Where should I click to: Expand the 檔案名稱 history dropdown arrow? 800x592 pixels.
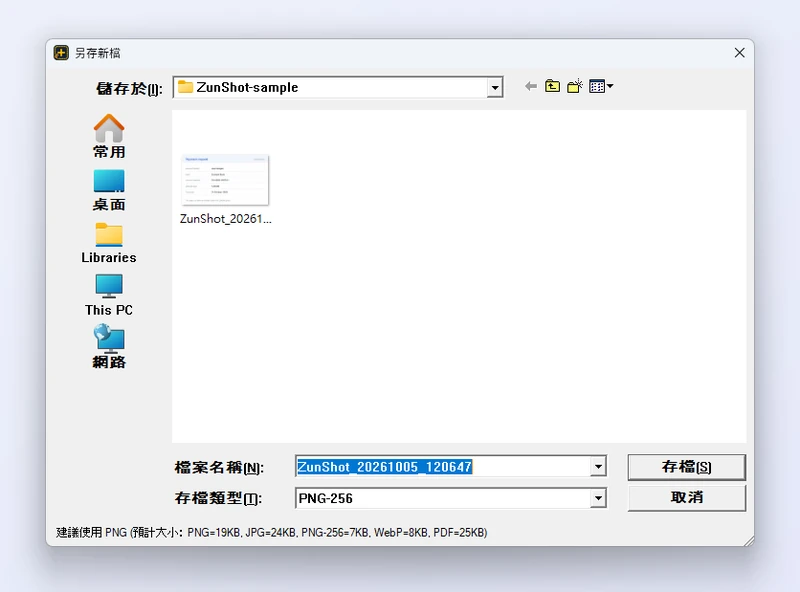click(598, 466)
